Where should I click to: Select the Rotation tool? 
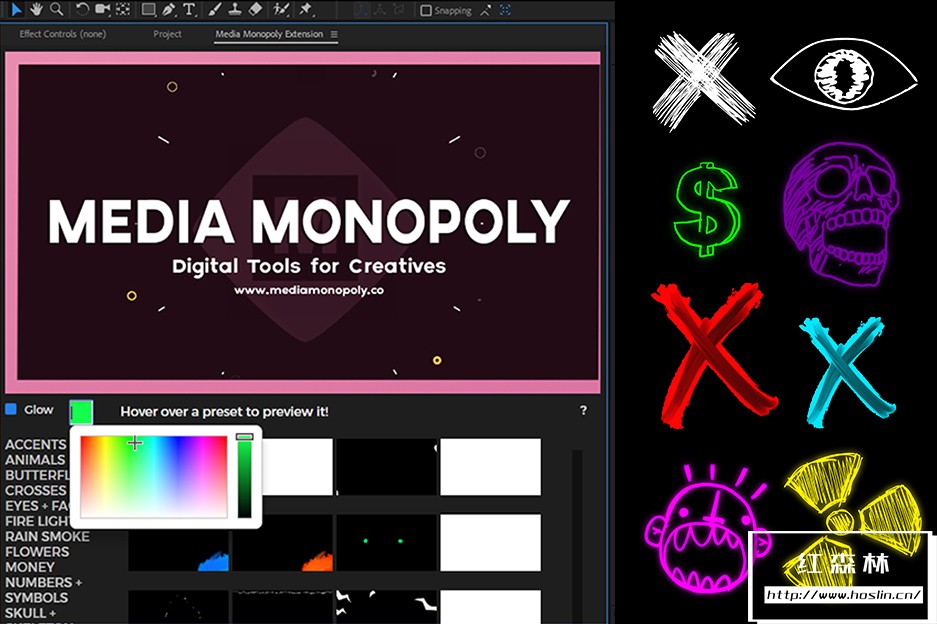(82, 9)
